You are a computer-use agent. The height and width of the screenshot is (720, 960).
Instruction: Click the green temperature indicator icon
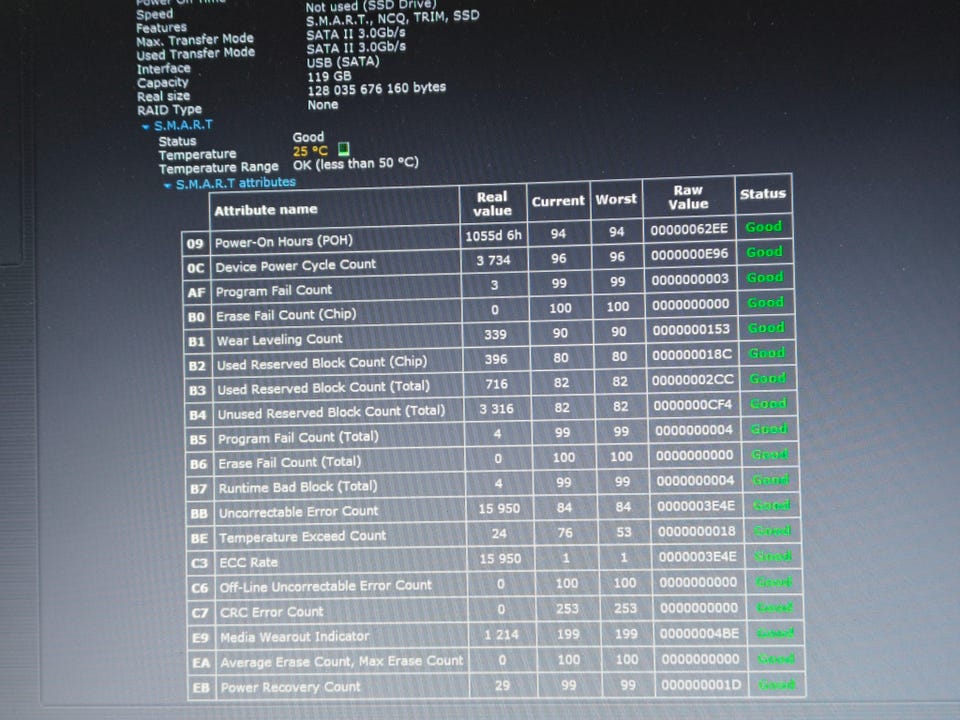pos(343,149)
